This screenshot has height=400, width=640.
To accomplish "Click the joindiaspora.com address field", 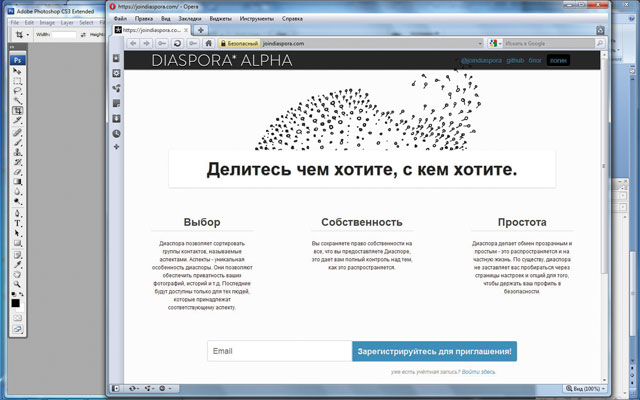I will 369,43.
